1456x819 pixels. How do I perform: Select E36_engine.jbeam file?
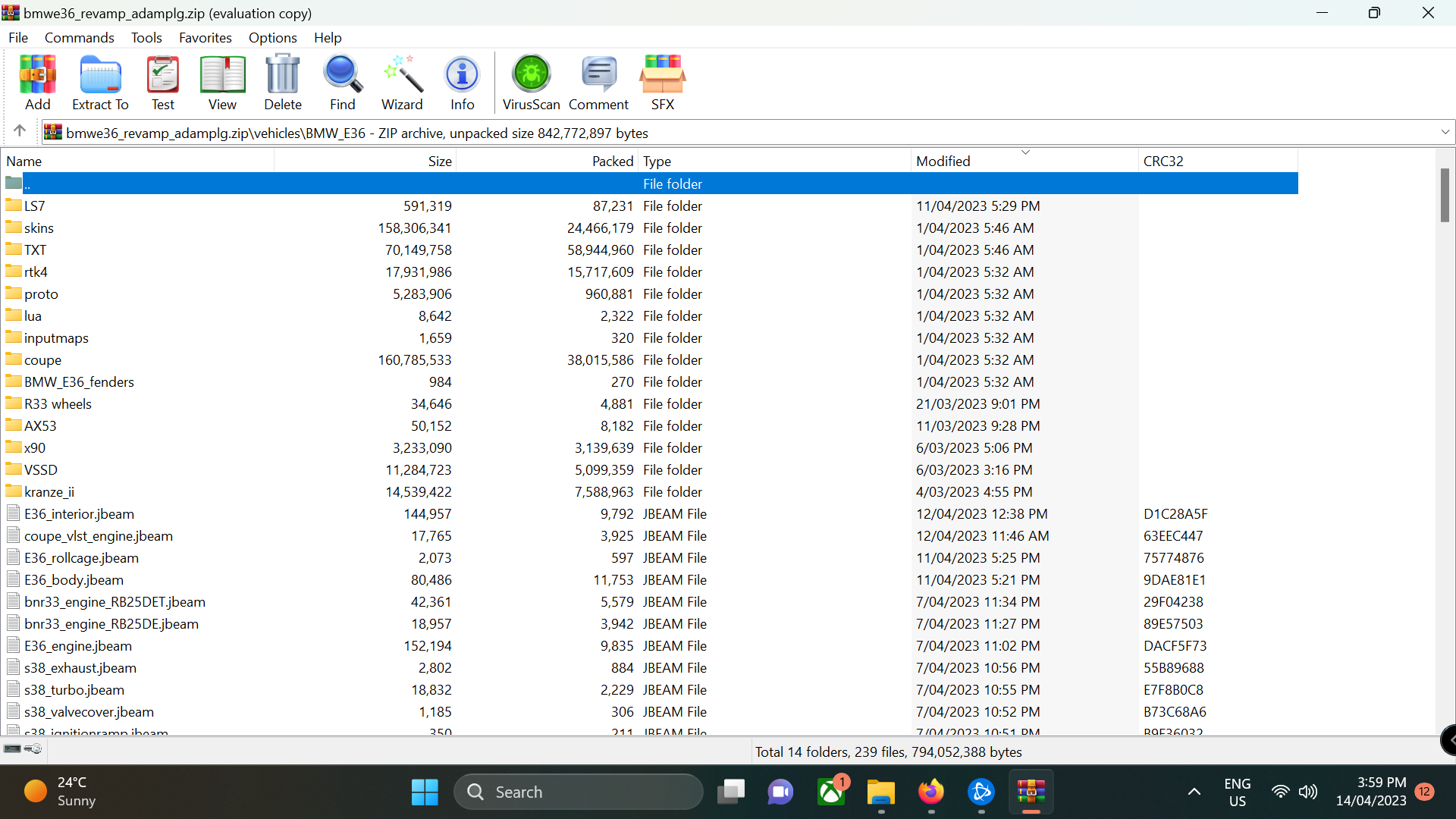coord(78,645)
